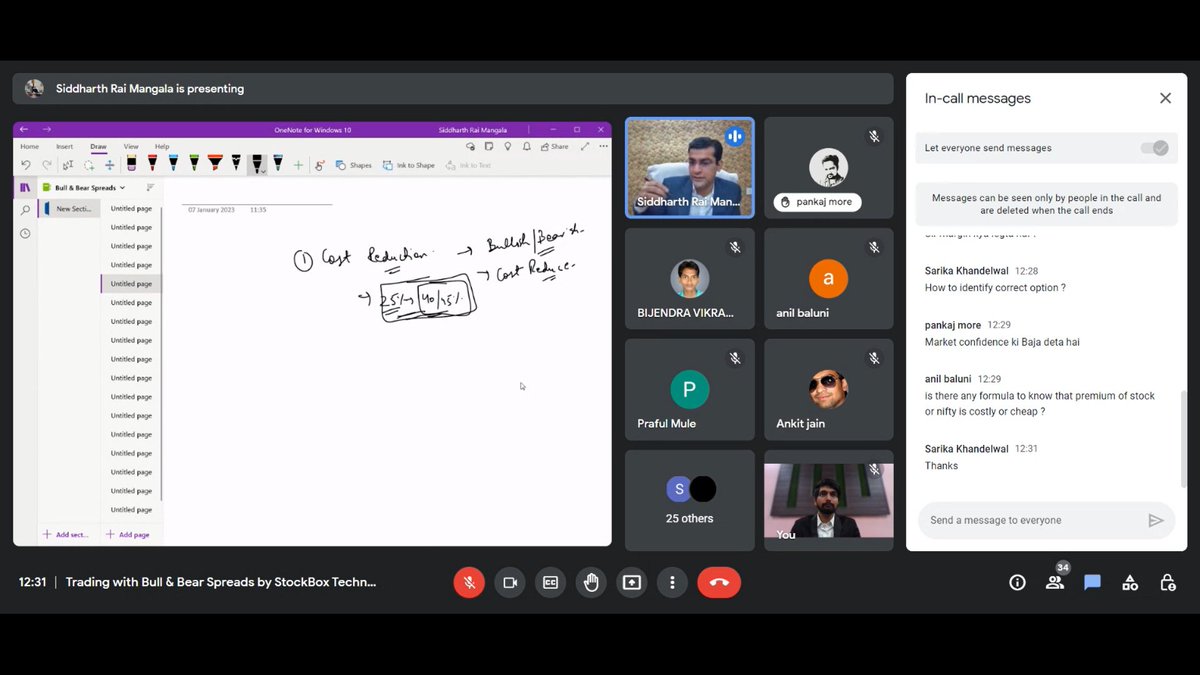This screenshot has height=675, width=1200.
Task: Select the 25 others participant tile
Action: point(689,500)
